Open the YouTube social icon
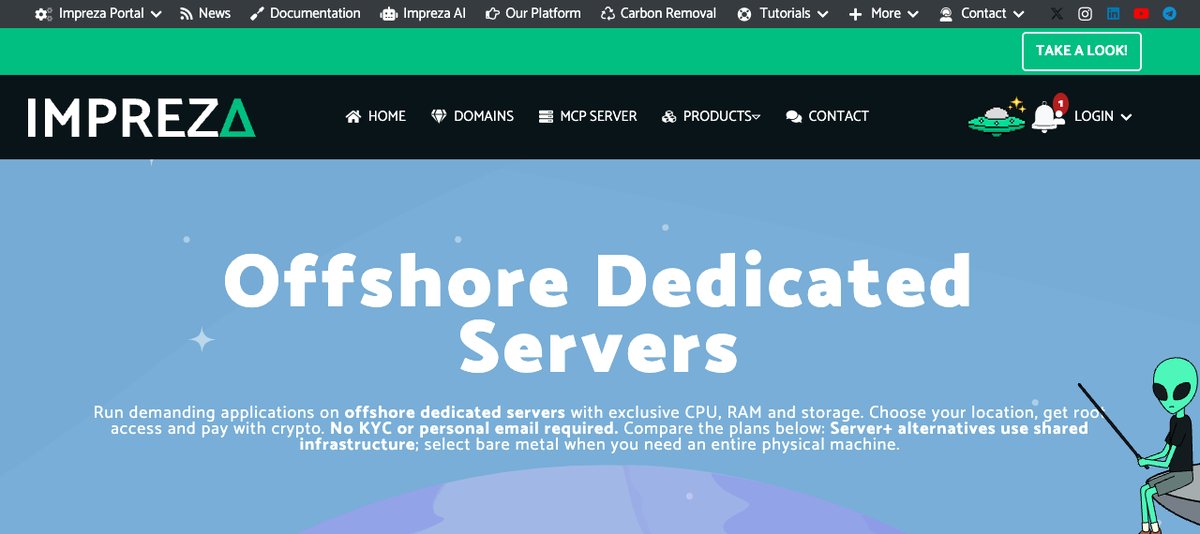Image resolution: width=1200 pixels, height=534 pixels. click(1141, 14)
